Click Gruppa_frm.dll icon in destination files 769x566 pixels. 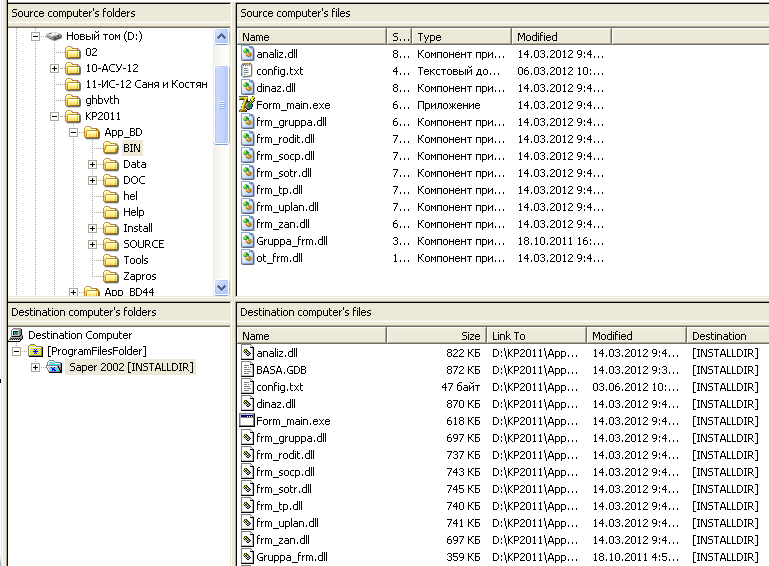(x=248, y=557)
